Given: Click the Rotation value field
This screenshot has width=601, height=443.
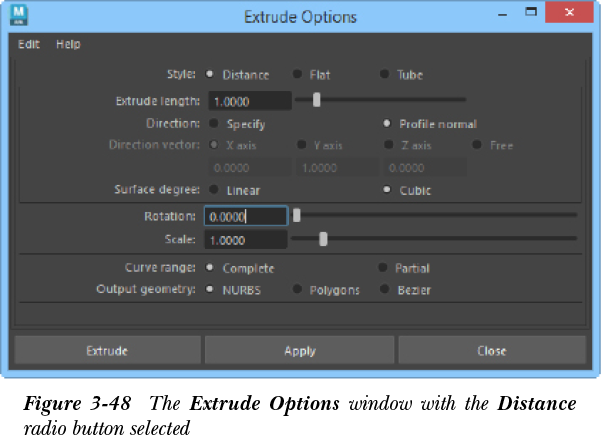Looking at the screenshot, I should [x=246, y=216].
